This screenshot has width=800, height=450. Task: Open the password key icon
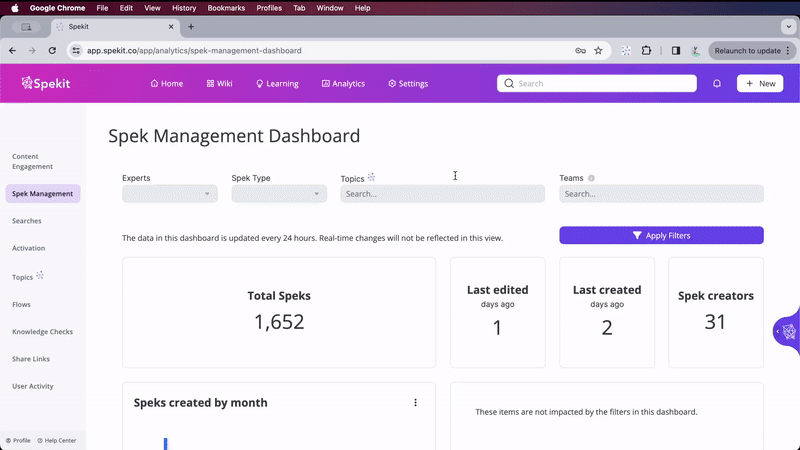point(580,51)
